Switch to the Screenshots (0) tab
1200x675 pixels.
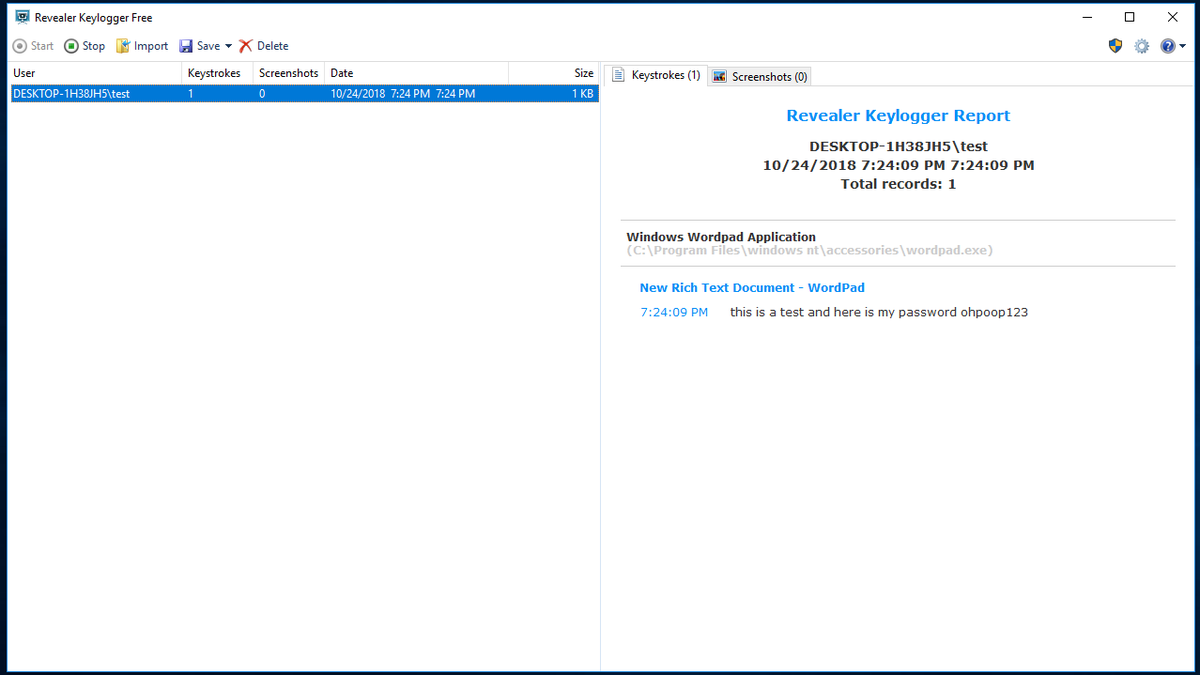click(760, 76)
